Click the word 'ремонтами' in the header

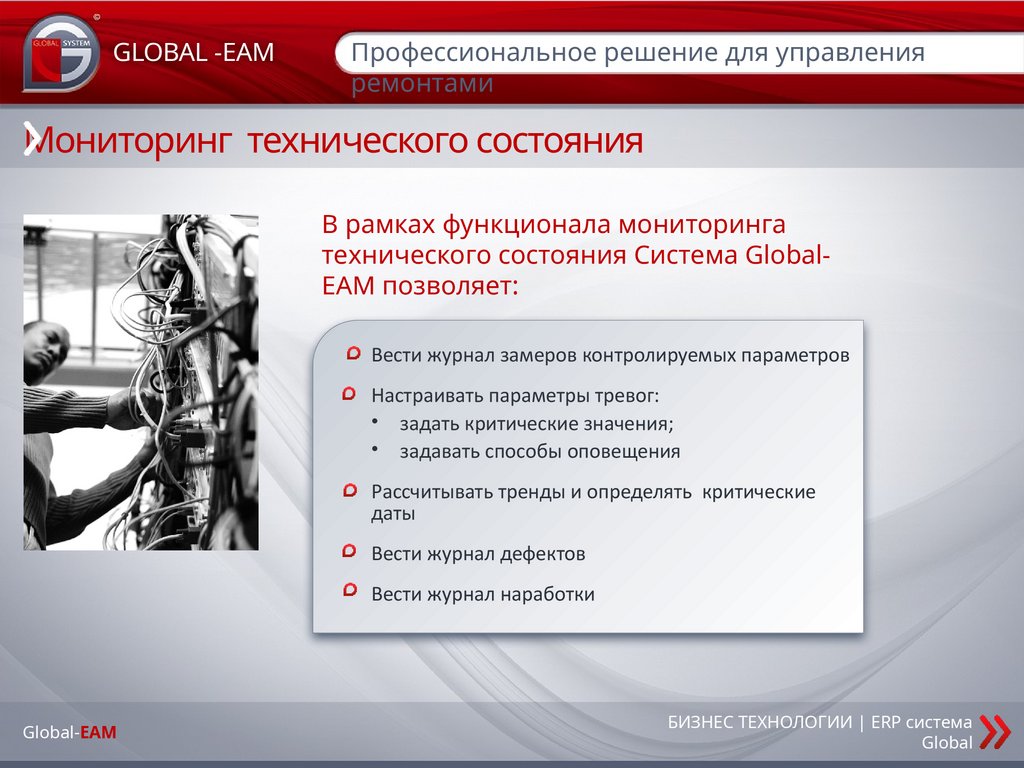click(422, 84)
